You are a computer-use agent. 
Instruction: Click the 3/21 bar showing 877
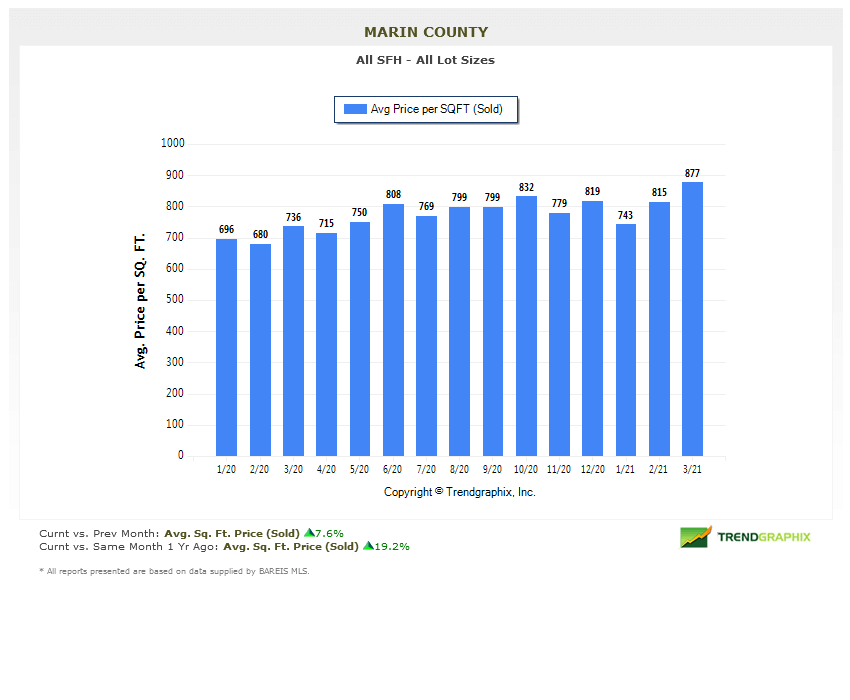(692, 318)
